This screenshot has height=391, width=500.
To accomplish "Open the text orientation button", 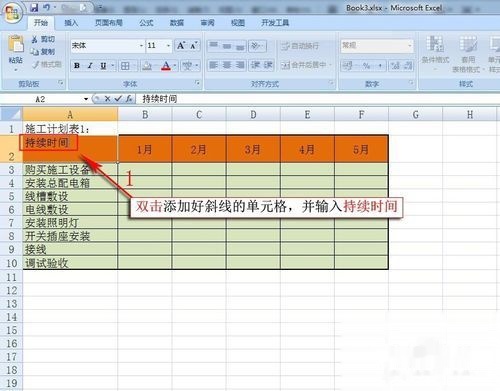I will pos(257,46).
